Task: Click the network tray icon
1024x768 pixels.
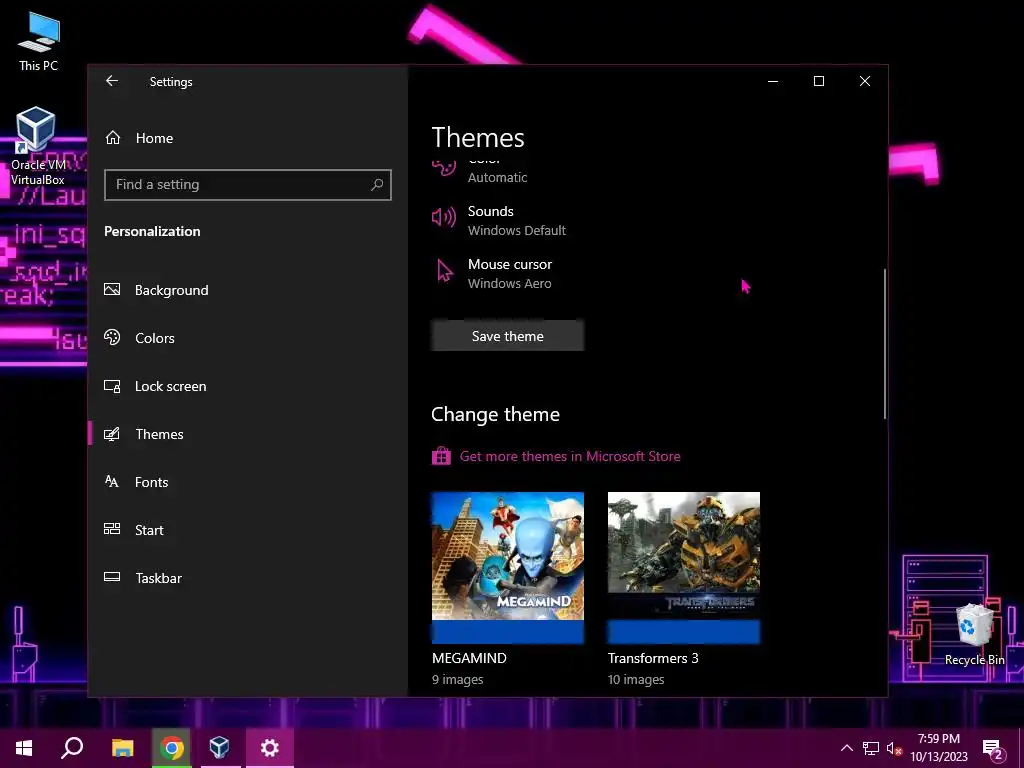Action: [x=871, y=748]
